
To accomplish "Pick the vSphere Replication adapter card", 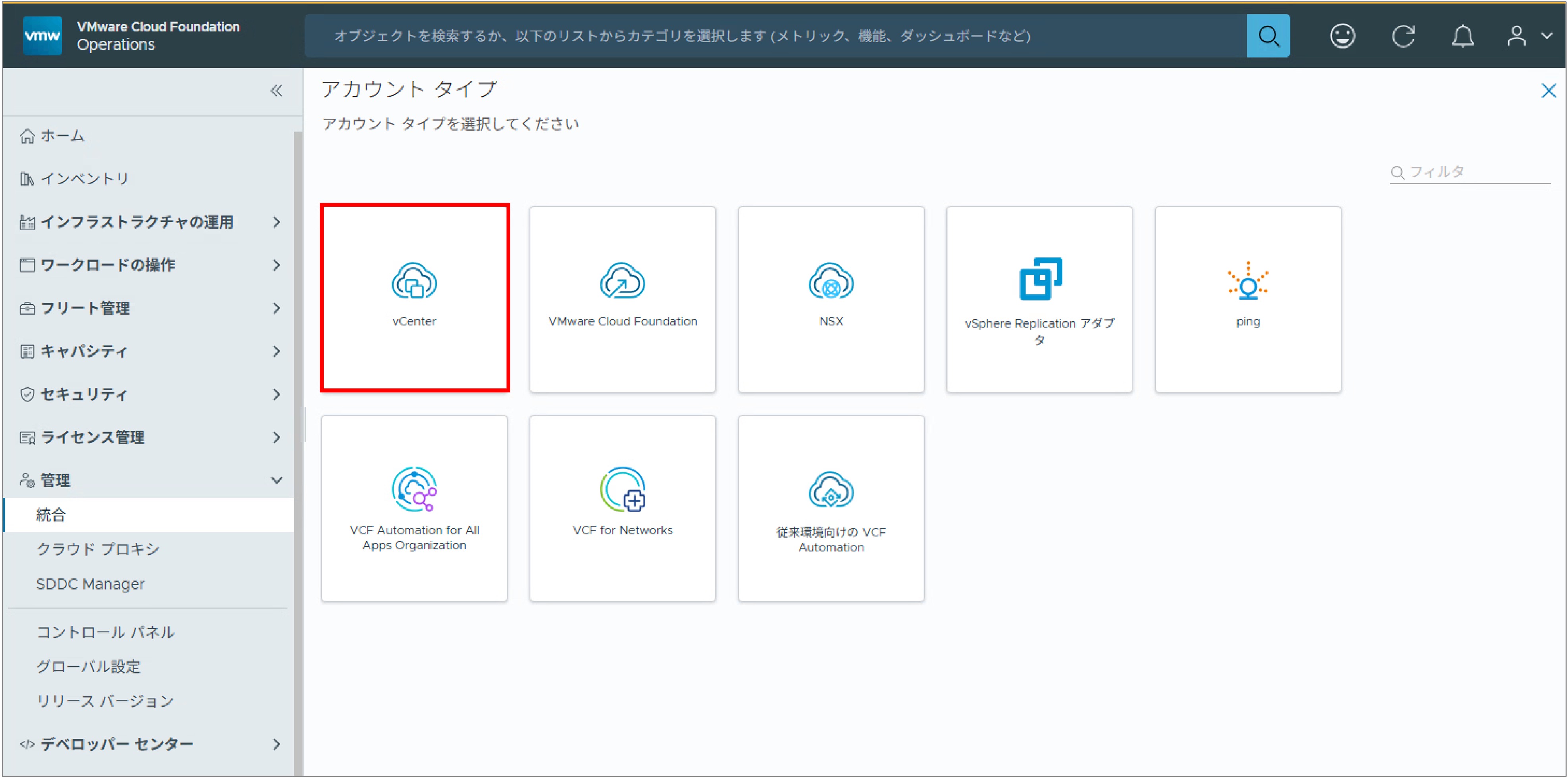I will 1039,299.
